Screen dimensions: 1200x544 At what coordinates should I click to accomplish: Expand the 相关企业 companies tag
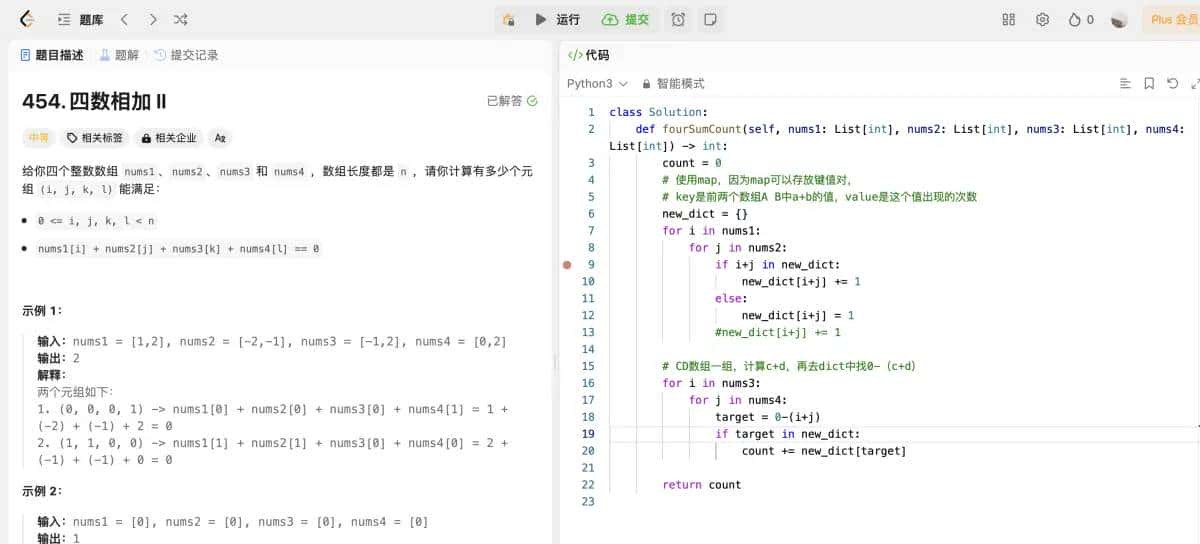(x=169, y=138)
